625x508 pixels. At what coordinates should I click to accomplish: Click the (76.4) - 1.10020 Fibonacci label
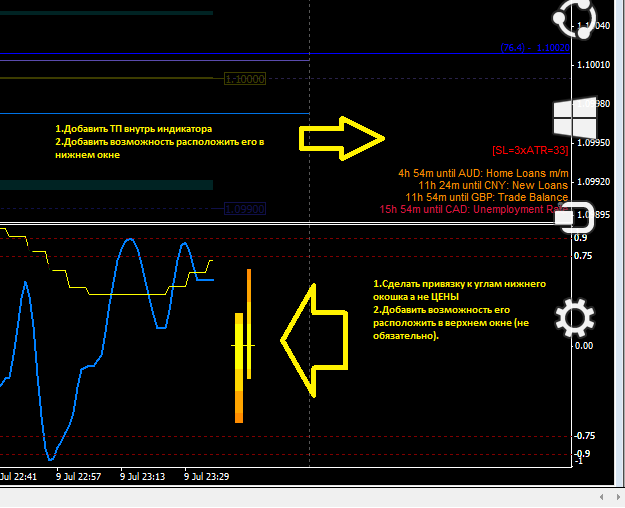click(535, 48)
